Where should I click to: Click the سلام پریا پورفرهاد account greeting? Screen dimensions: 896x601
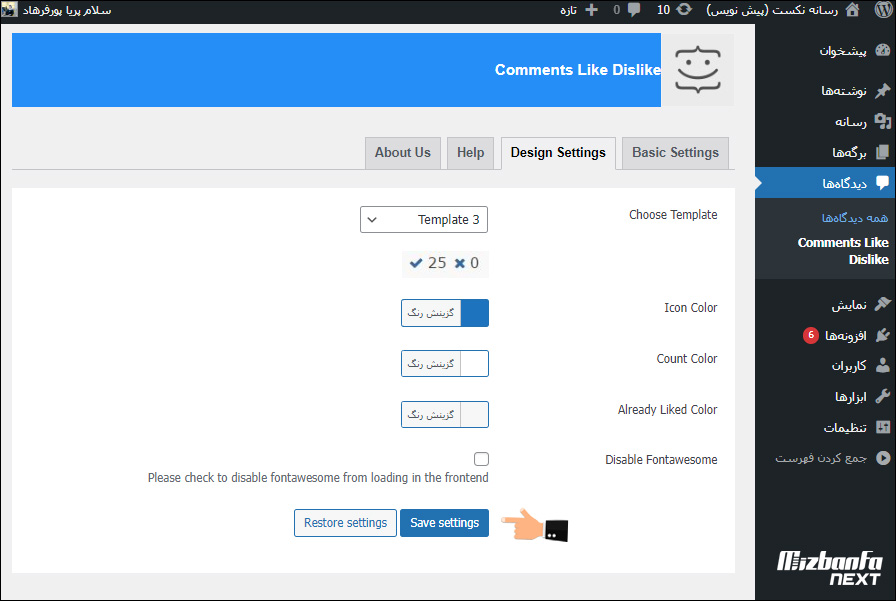(67, 10)
